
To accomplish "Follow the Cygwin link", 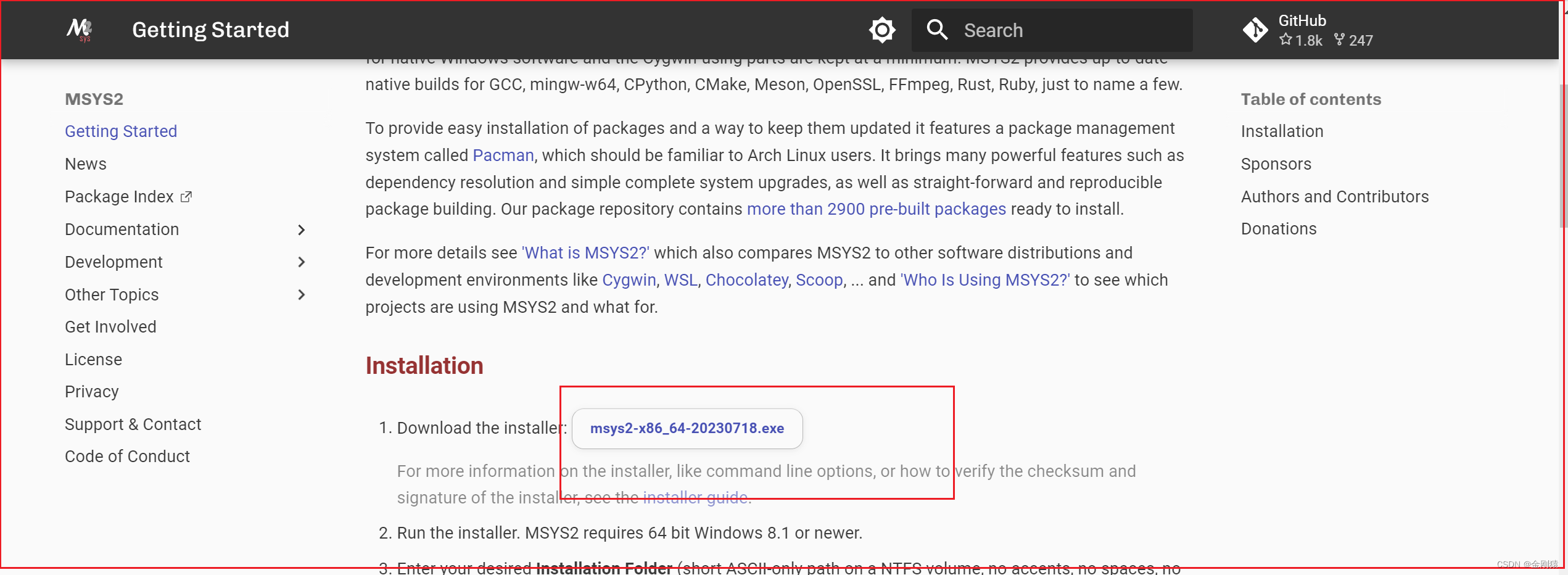I will tap(629, 280).
